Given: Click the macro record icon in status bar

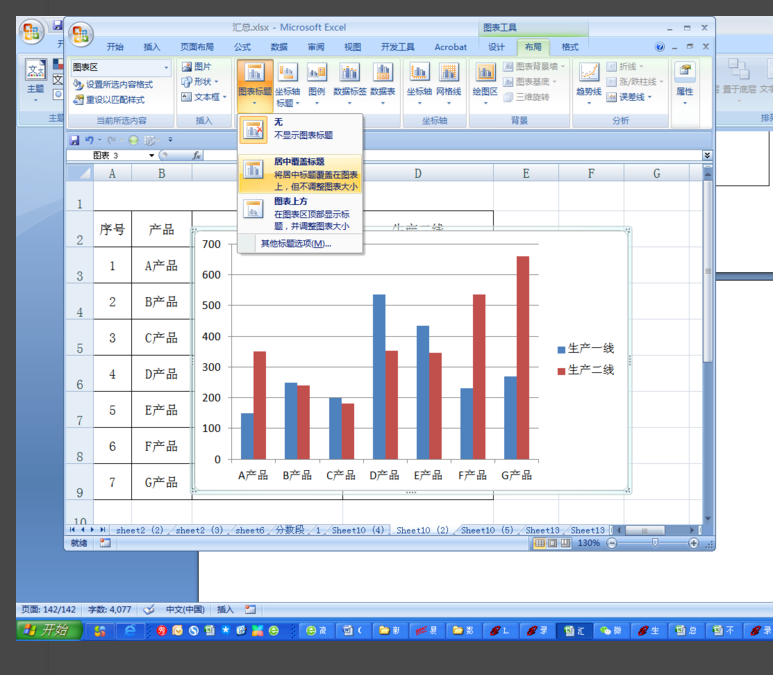Looking at the screenshot, I should pyautogui.click(x=105, y=543).
